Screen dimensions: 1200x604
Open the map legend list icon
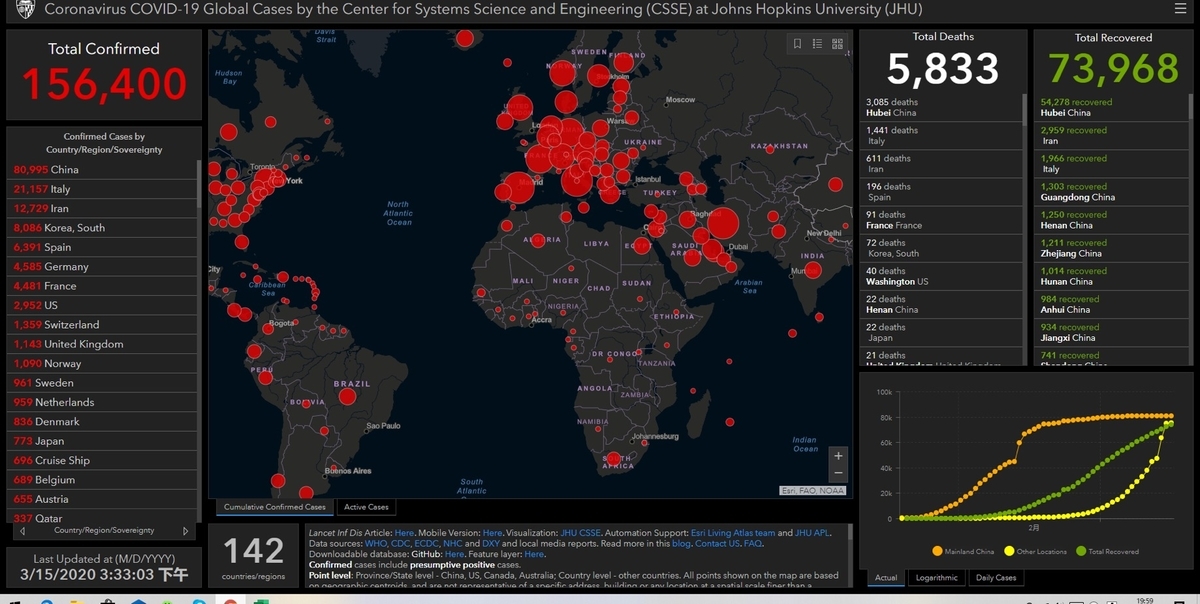(x=817, y=44)
